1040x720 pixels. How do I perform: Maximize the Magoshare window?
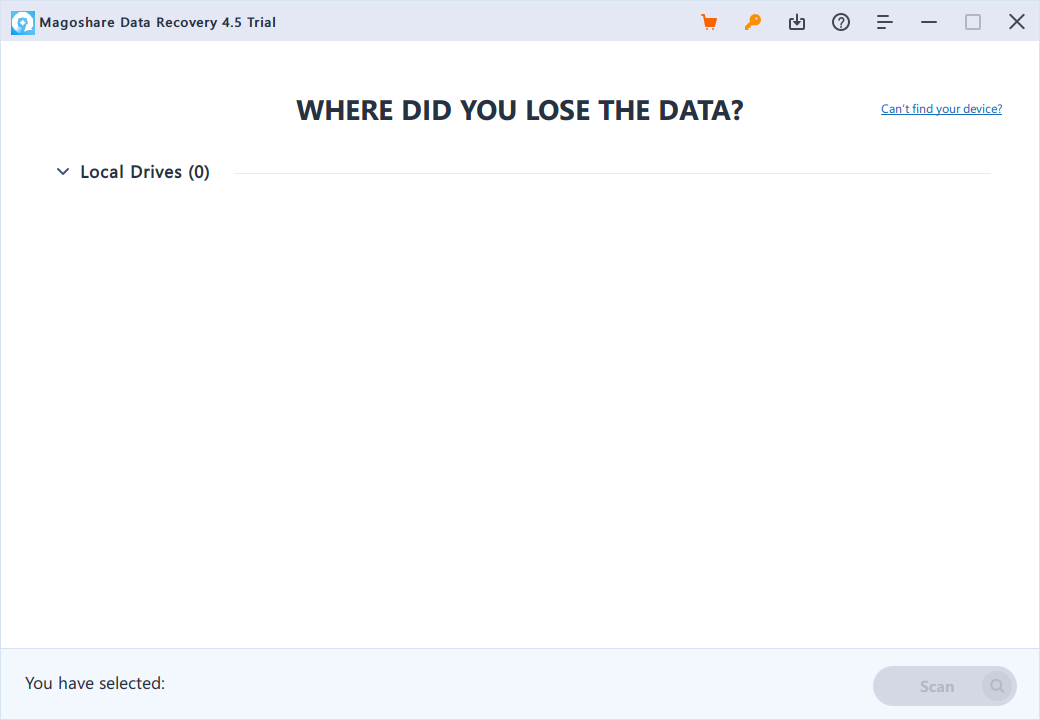click(x=972, y=22)
